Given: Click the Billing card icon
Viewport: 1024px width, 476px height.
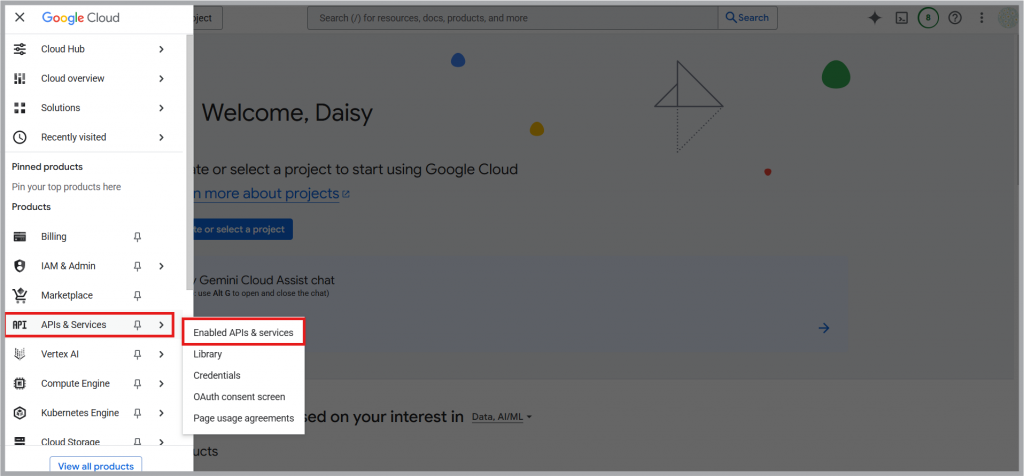Looking at the screenshot, I should pyautogui.click(x=20, y=236).
